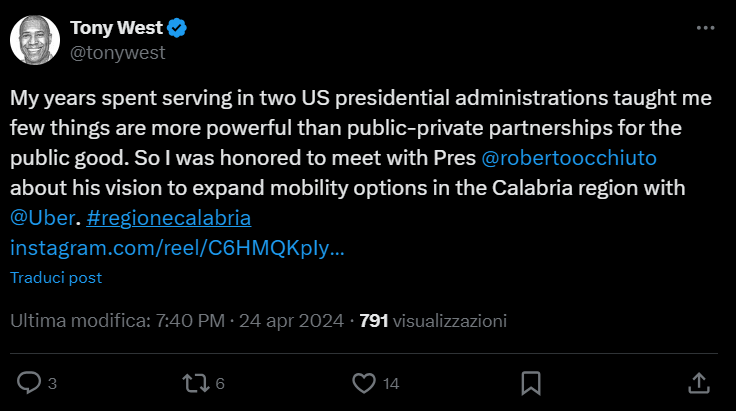
Task: Click the Tony West display name
Action: click(x=117, y=27)
